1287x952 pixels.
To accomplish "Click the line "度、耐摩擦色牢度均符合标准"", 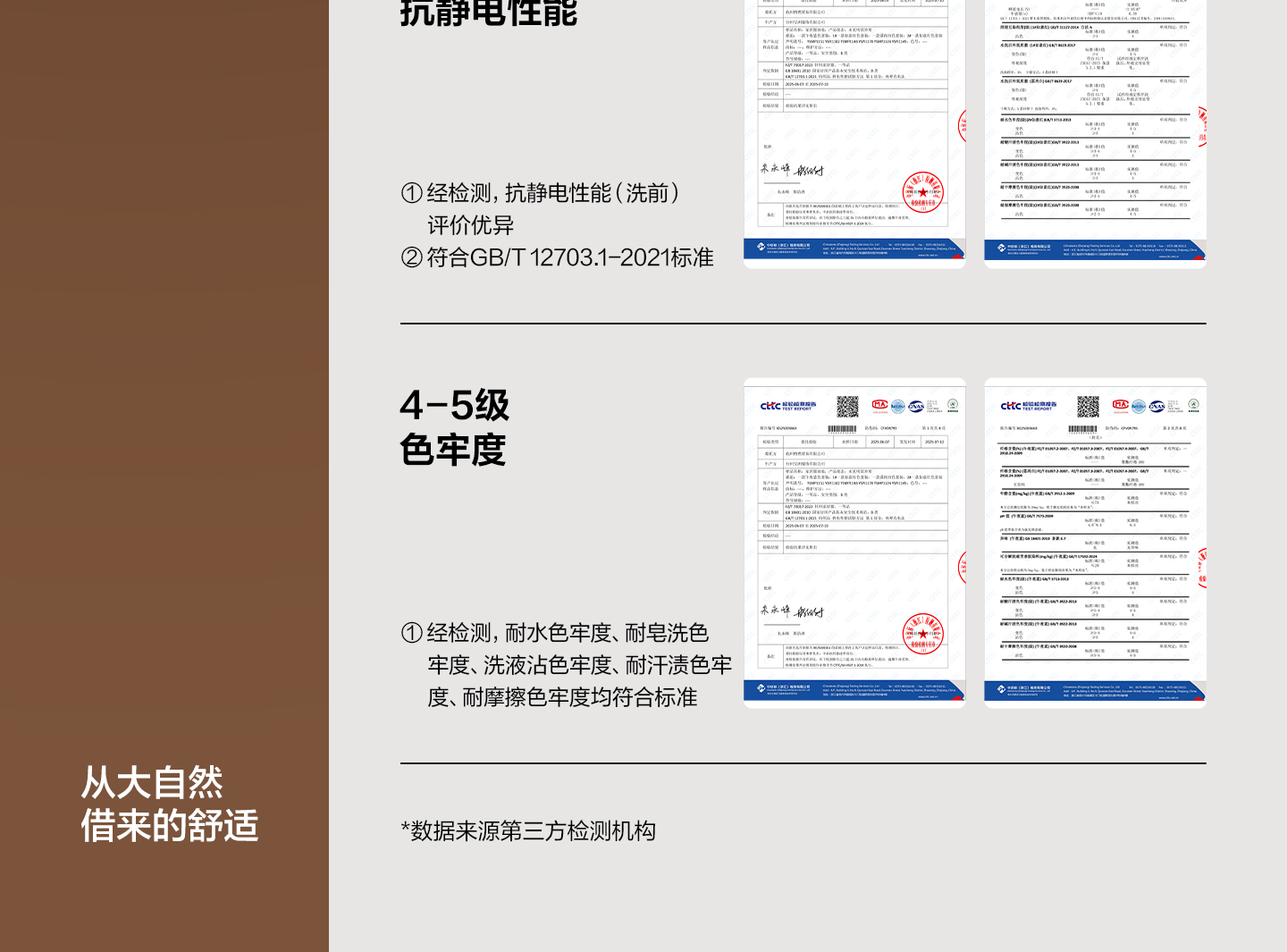I will [x=562, y=697].
